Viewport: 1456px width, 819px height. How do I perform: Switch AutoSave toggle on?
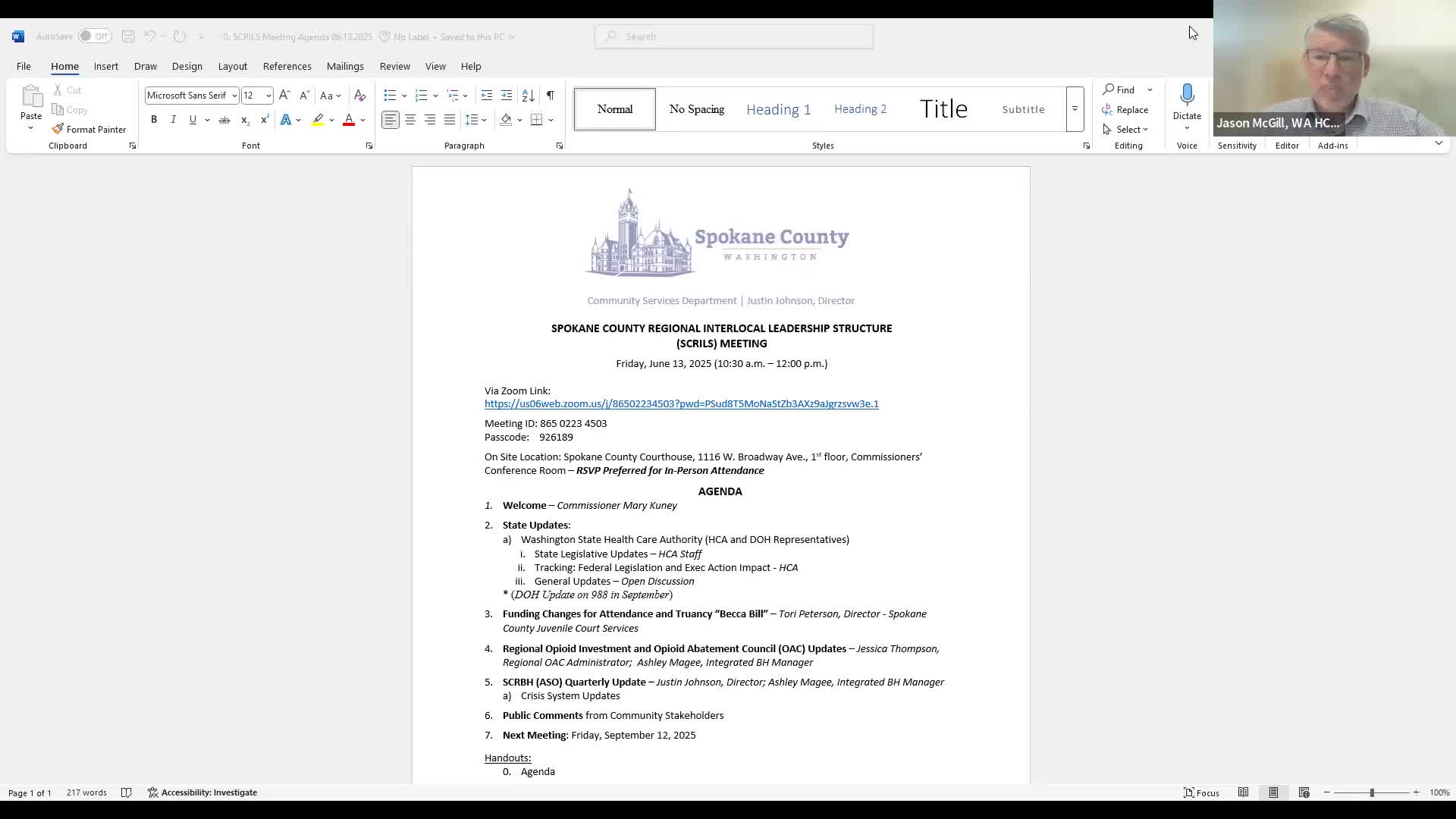(95, 36)
